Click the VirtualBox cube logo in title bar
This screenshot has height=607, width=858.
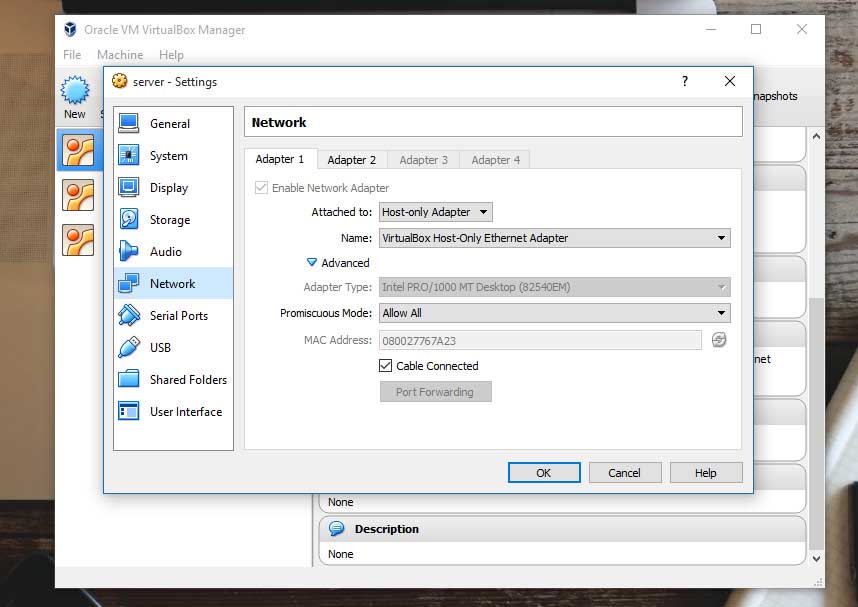(70, 29)
